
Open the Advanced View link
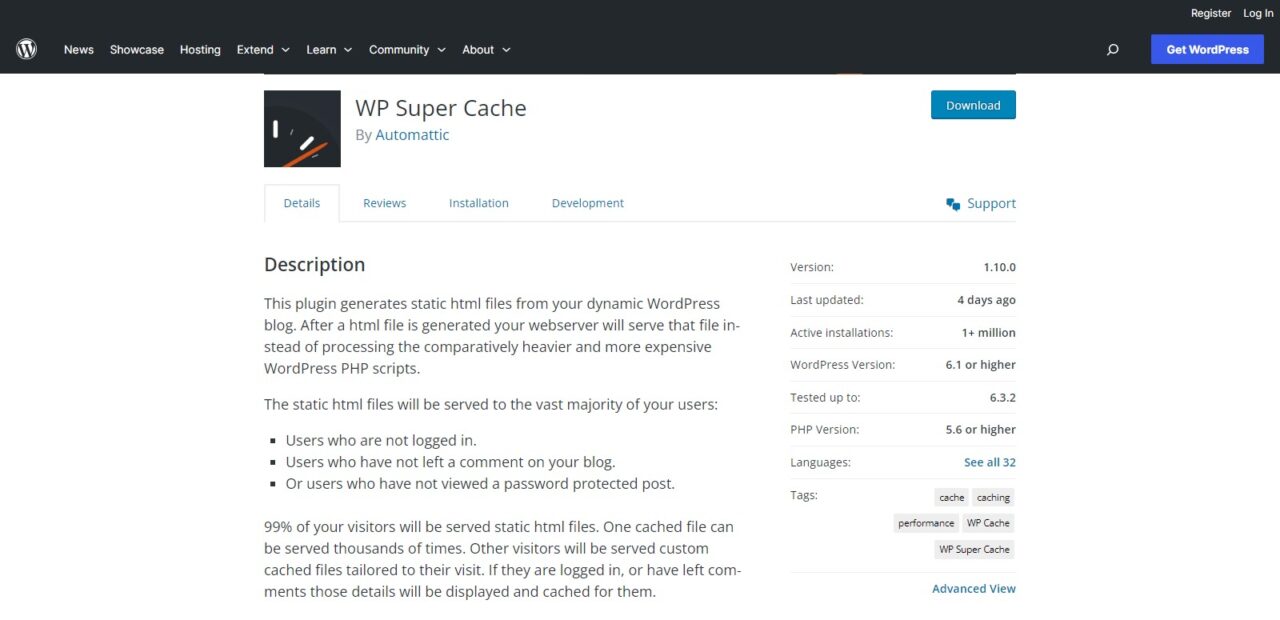point(974,589)
